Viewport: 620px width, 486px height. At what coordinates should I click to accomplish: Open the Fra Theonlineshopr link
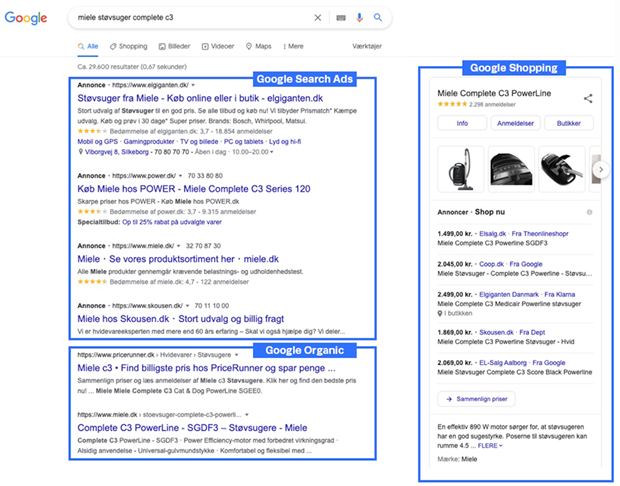point(540,234)
